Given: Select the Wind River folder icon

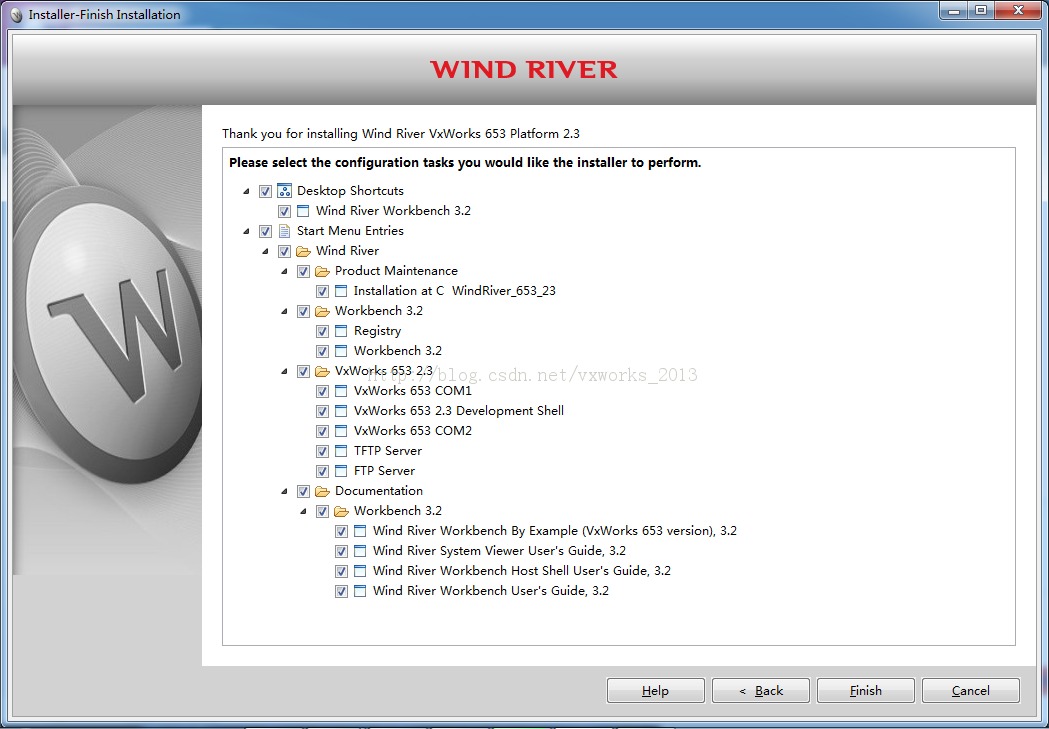Looking at the screenshot, I should point(303,251).
